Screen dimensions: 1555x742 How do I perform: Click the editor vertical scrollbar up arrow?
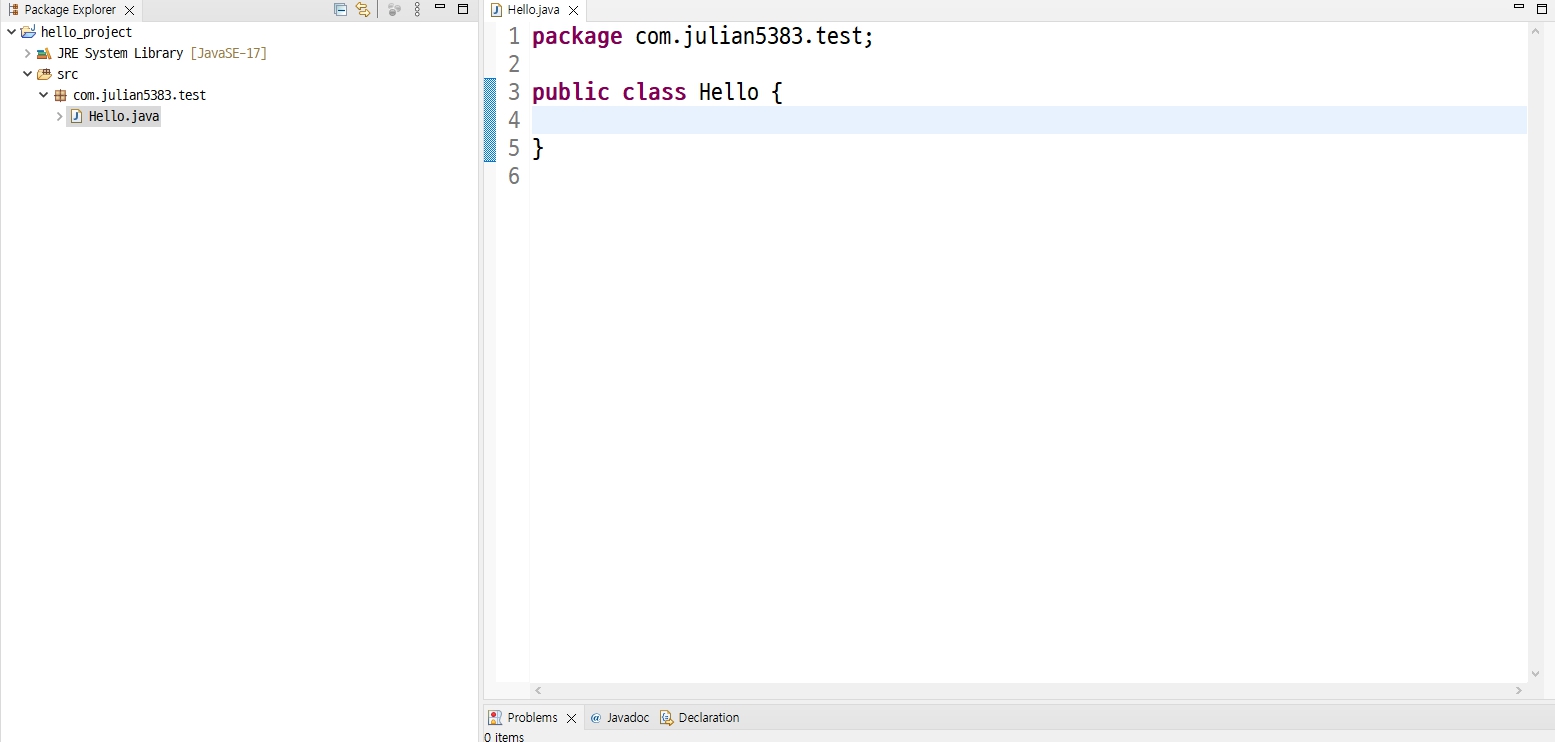1536,32
